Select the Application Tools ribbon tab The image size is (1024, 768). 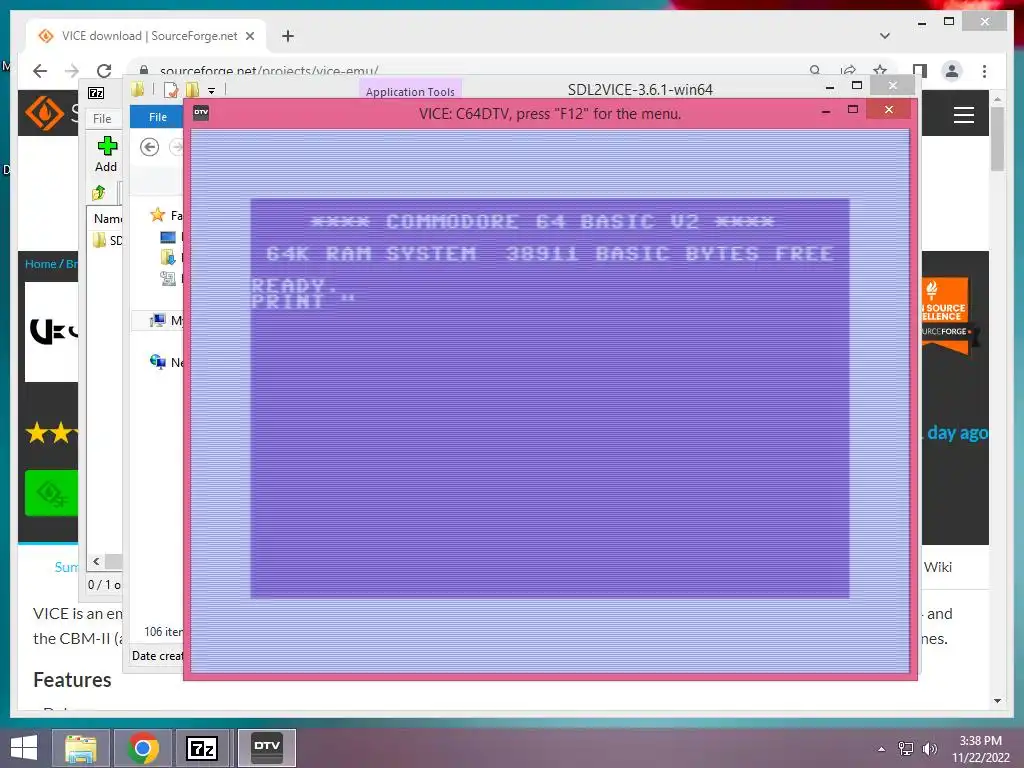[410, 91]
